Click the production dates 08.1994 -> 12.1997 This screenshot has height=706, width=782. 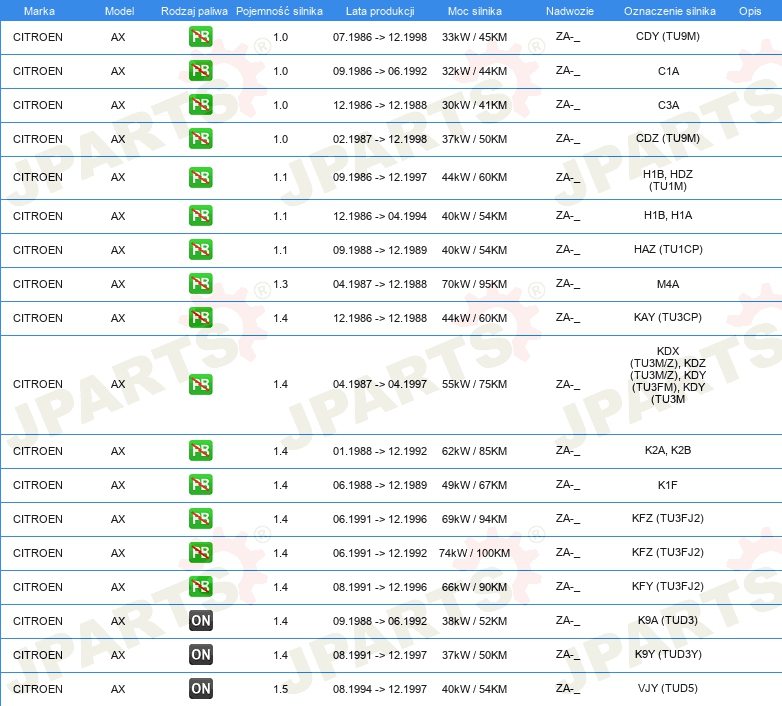(380, 689)
